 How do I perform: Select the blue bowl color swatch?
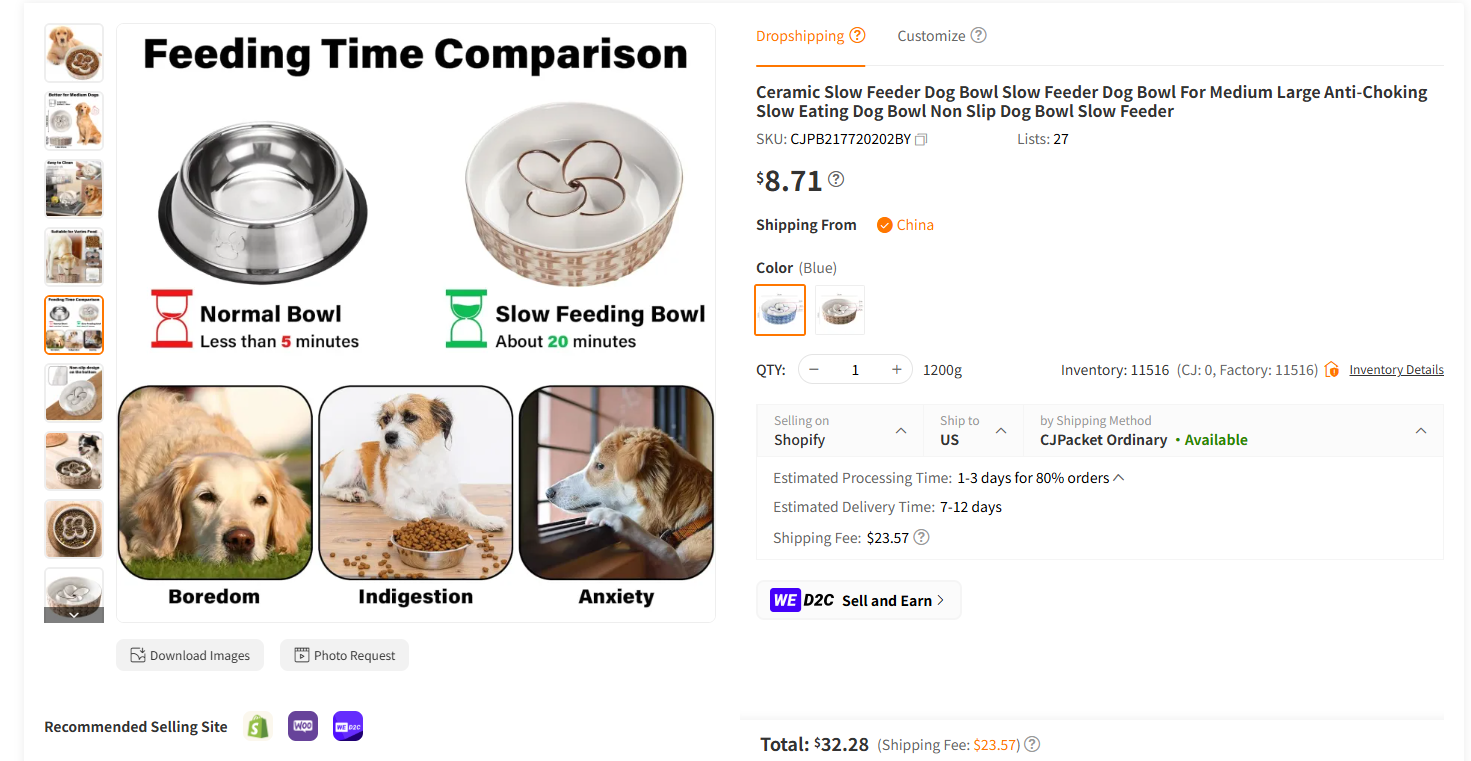pyautogui.click(x=780, y=310)
